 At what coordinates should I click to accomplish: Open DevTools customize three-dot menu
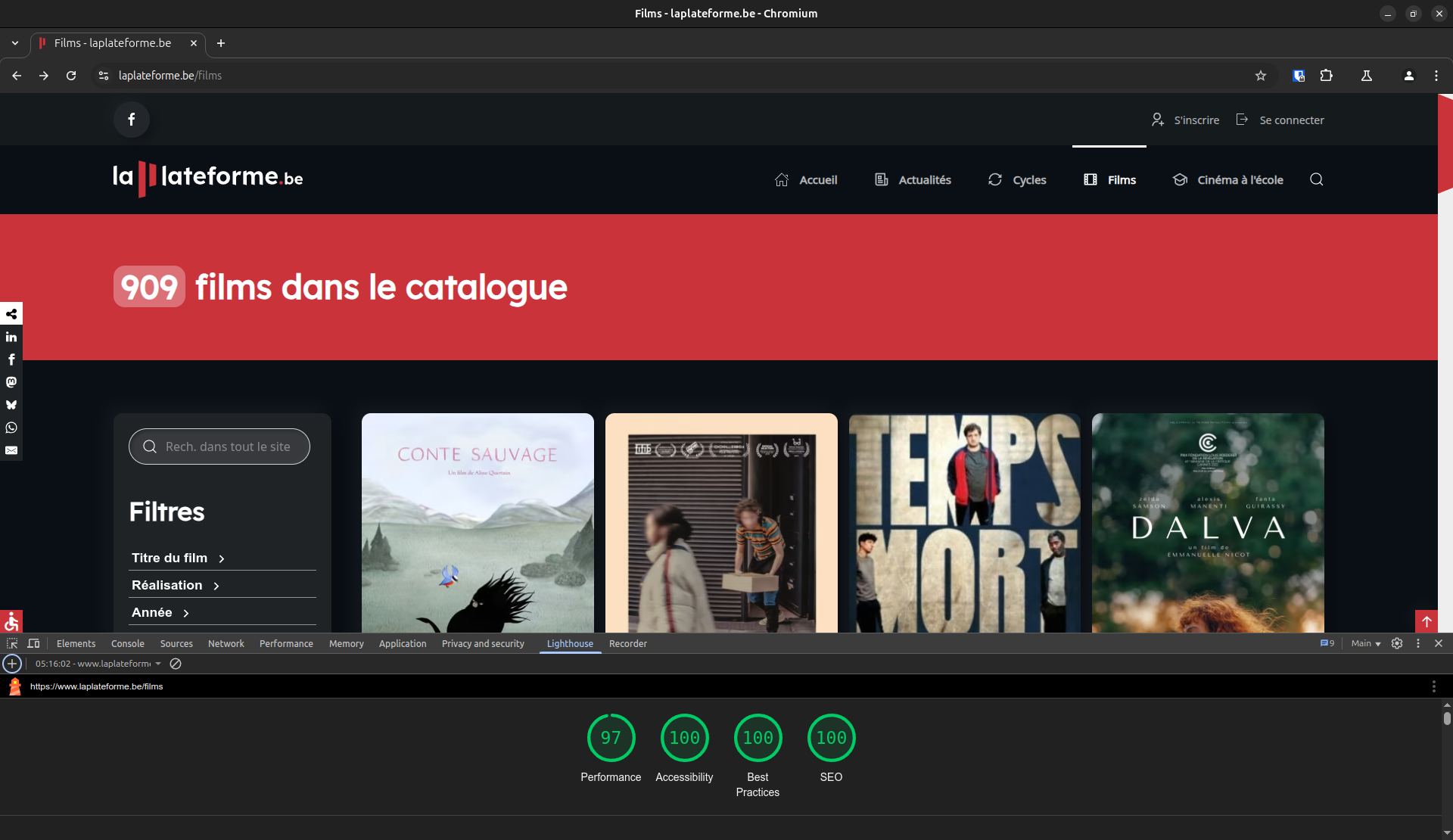(x=1418, y=643)
